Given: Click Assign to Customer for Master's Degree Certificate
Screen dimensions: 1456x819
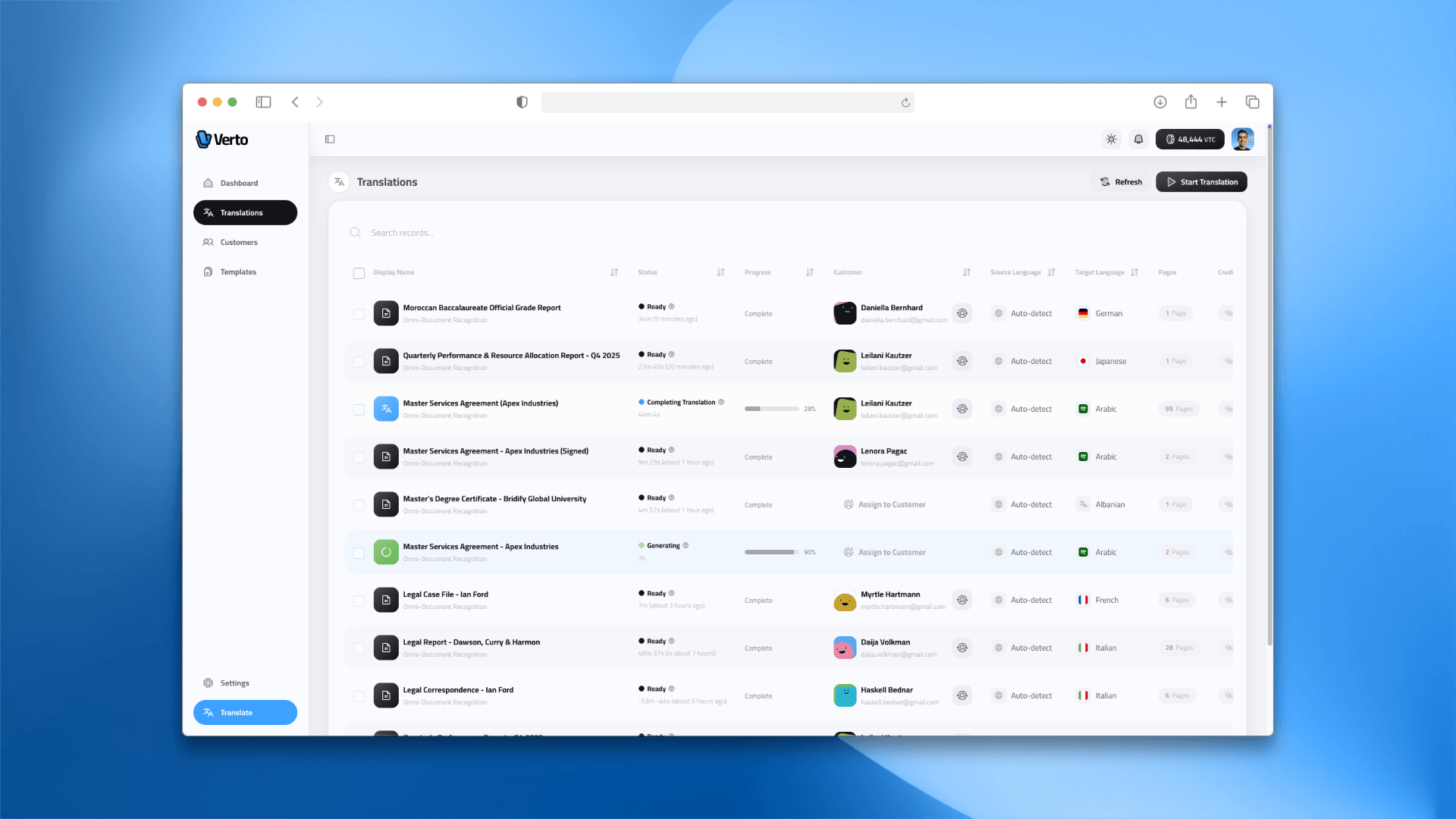Looking at the screenshot, I should pos(885,505).
